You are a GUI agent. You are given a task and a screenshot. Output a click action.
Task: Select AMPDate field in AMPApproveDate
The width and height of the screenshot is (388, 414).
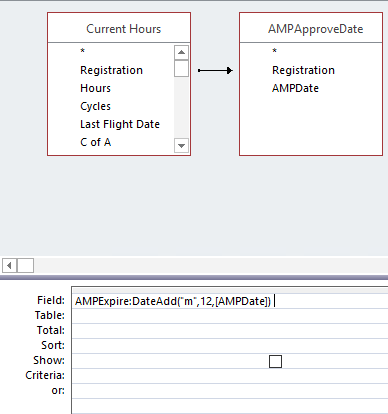coord(295,88)
